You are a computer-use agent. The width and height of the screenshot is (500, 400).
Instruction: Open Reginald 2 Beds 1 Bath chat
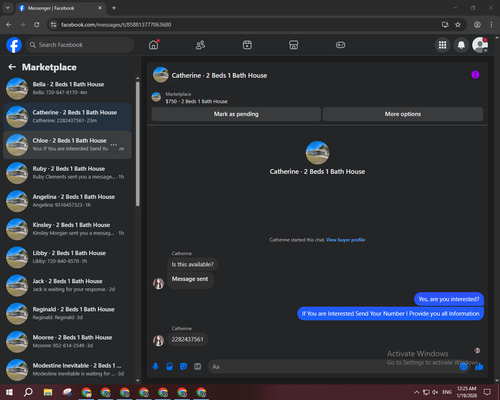pos(67,314)
